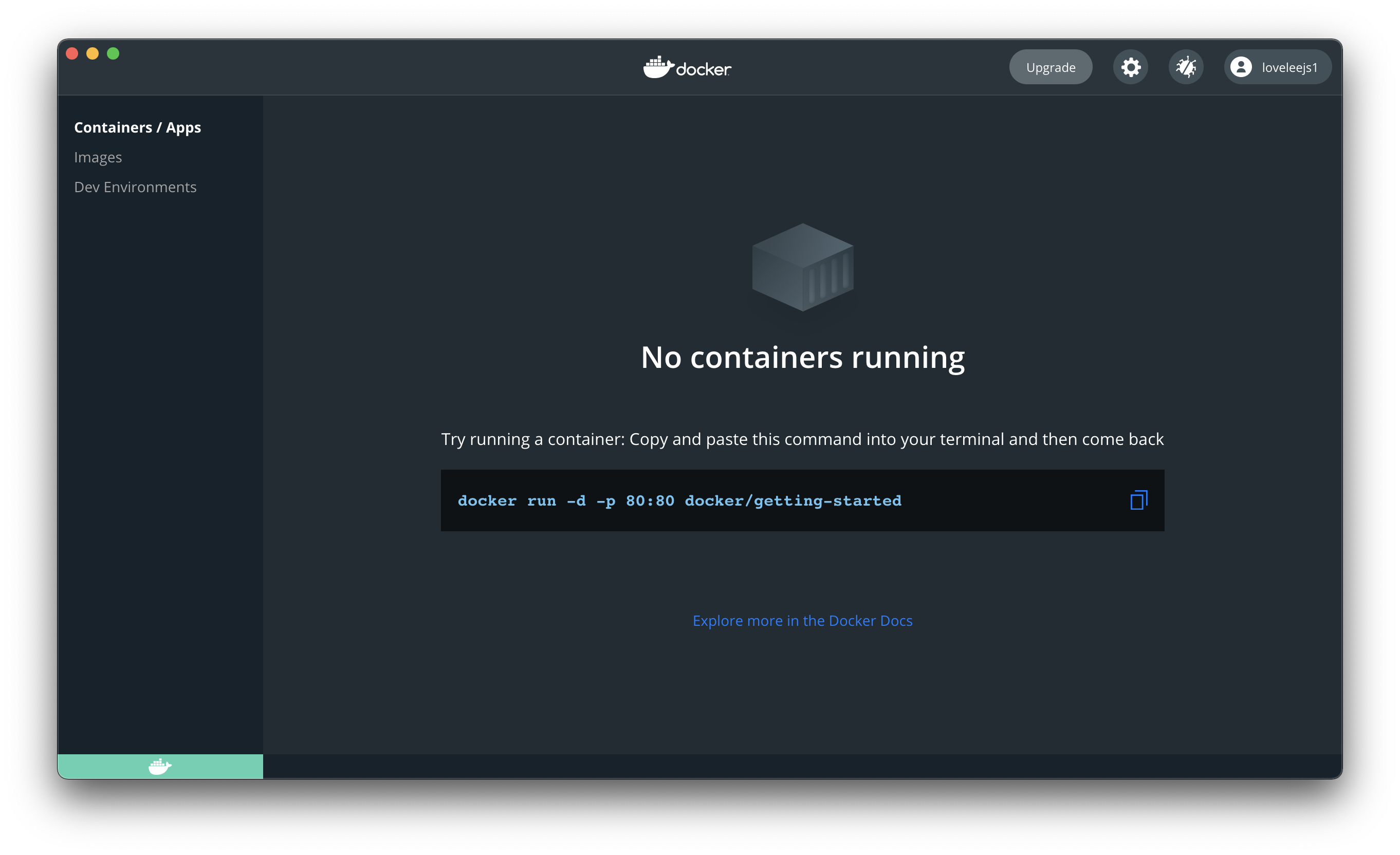1400x855 pixels.
Task: Open Dev Environments section
Action: [135, 187]
